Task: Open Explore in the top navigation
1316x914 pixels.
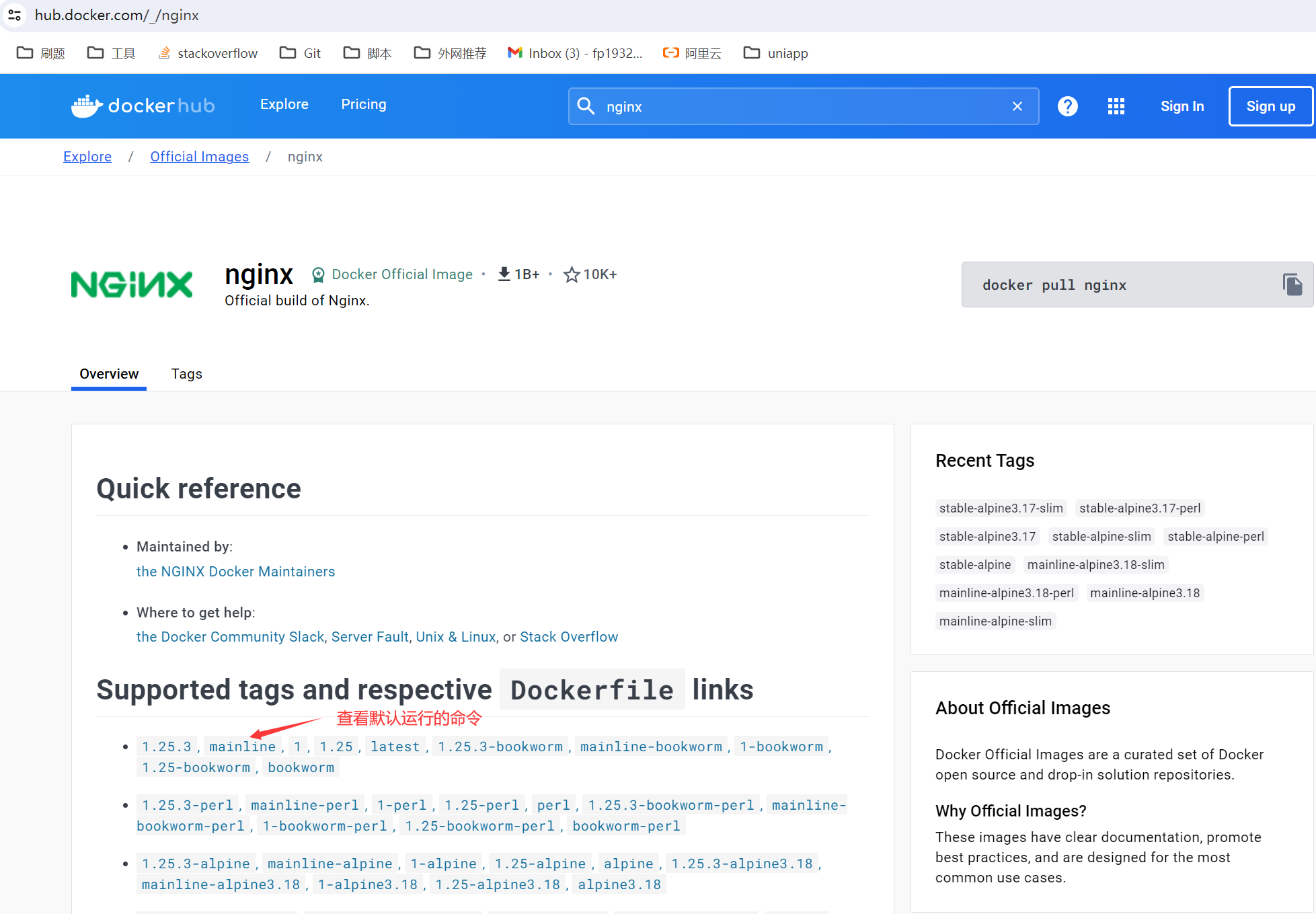Action: [284, 104]
